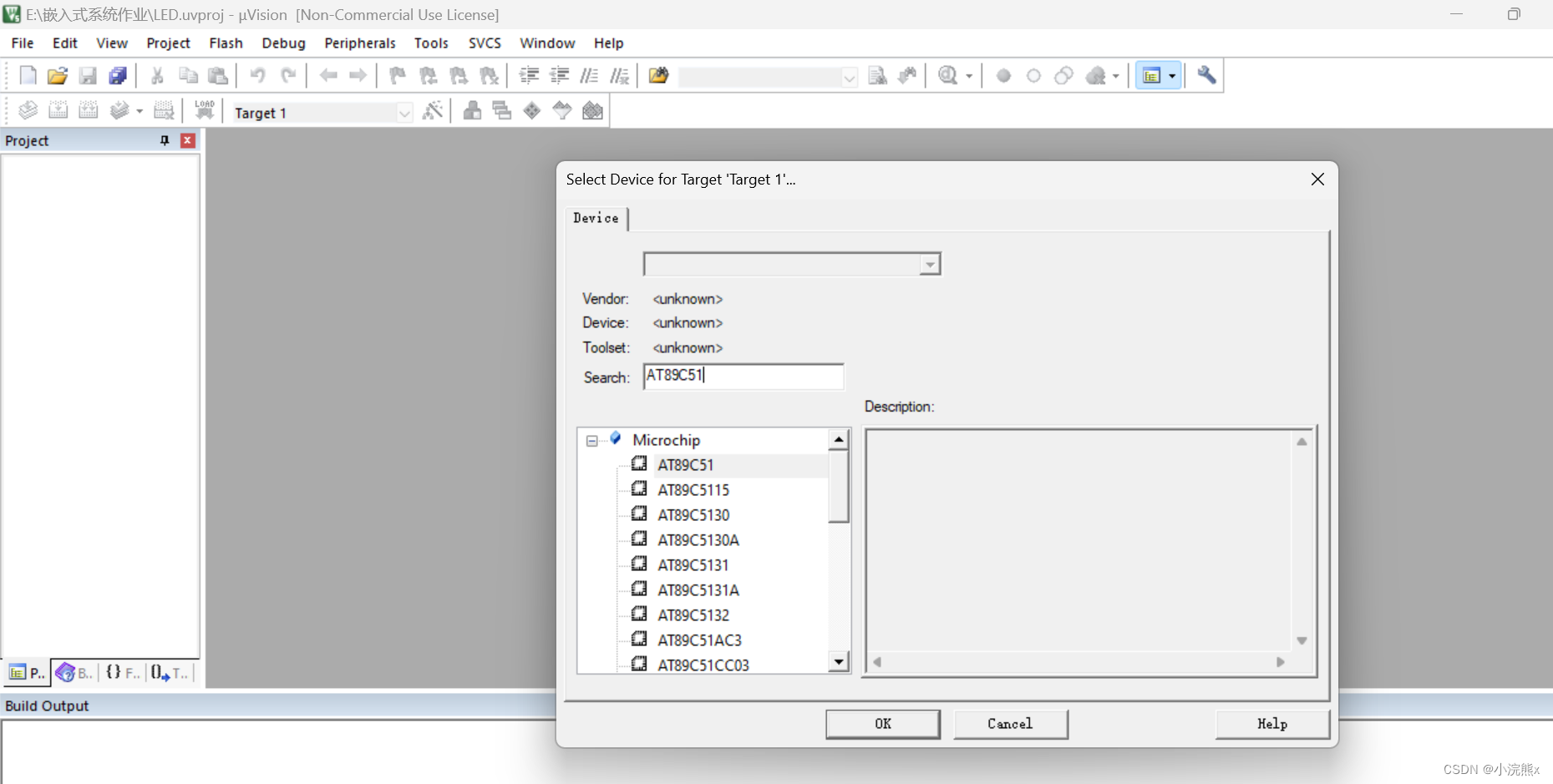Select AT89C51 in device list
The height and width of the screenshot is (784, 1553).
point(686,465)
